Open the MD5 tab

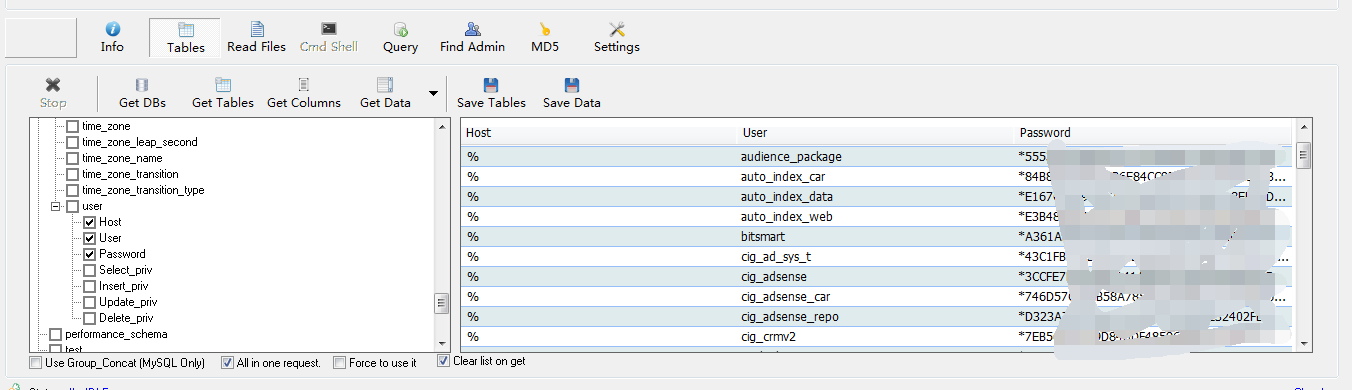tap(544, 37)
